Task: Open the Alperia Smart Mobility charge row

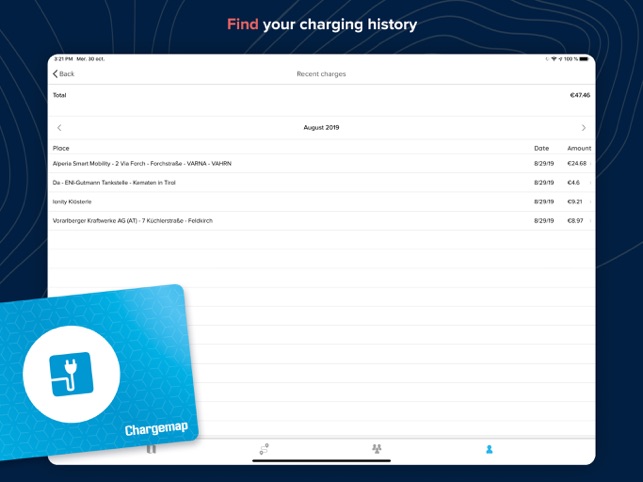Action: tap(322, 163)
